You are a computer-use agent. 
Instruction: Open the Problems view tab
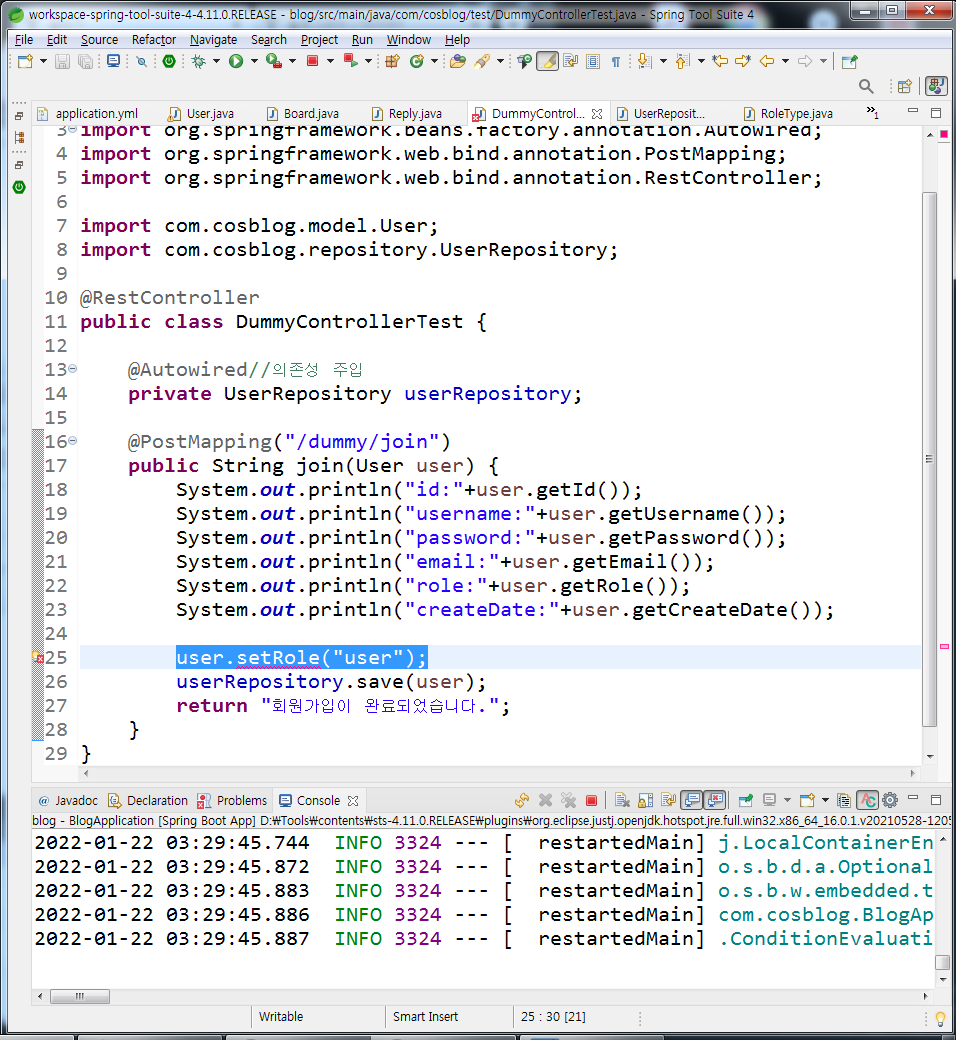tap(233, 801)
